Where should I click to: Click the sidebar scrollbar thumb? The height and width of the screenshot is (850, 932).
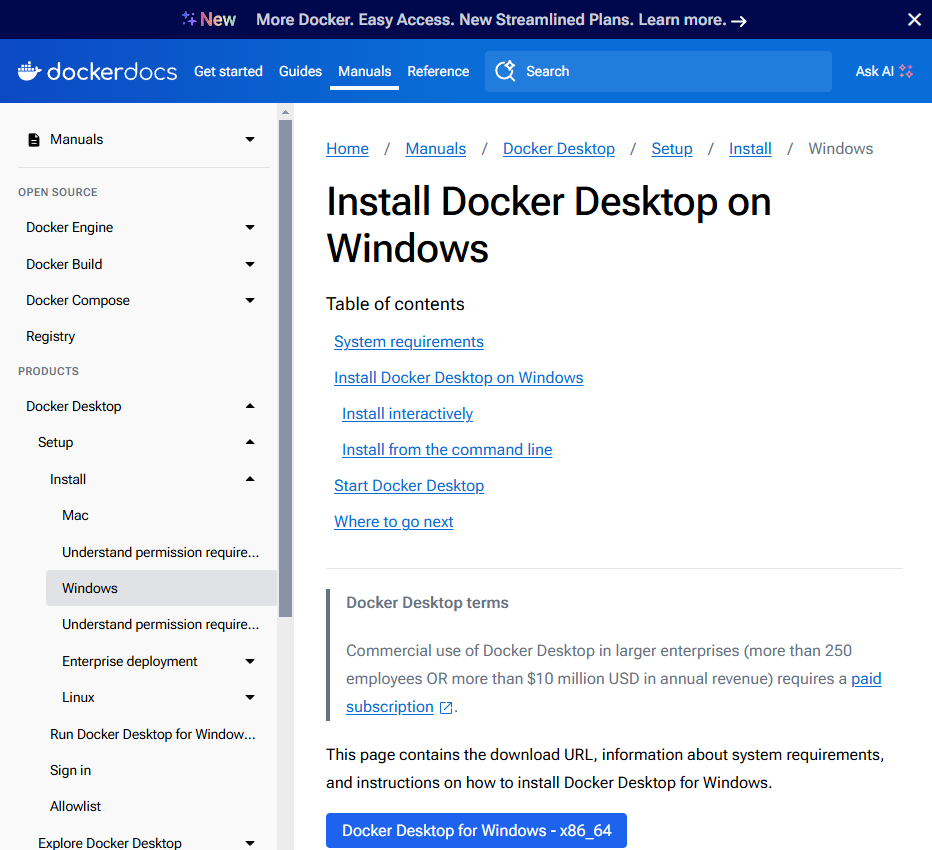pos(285,369)
